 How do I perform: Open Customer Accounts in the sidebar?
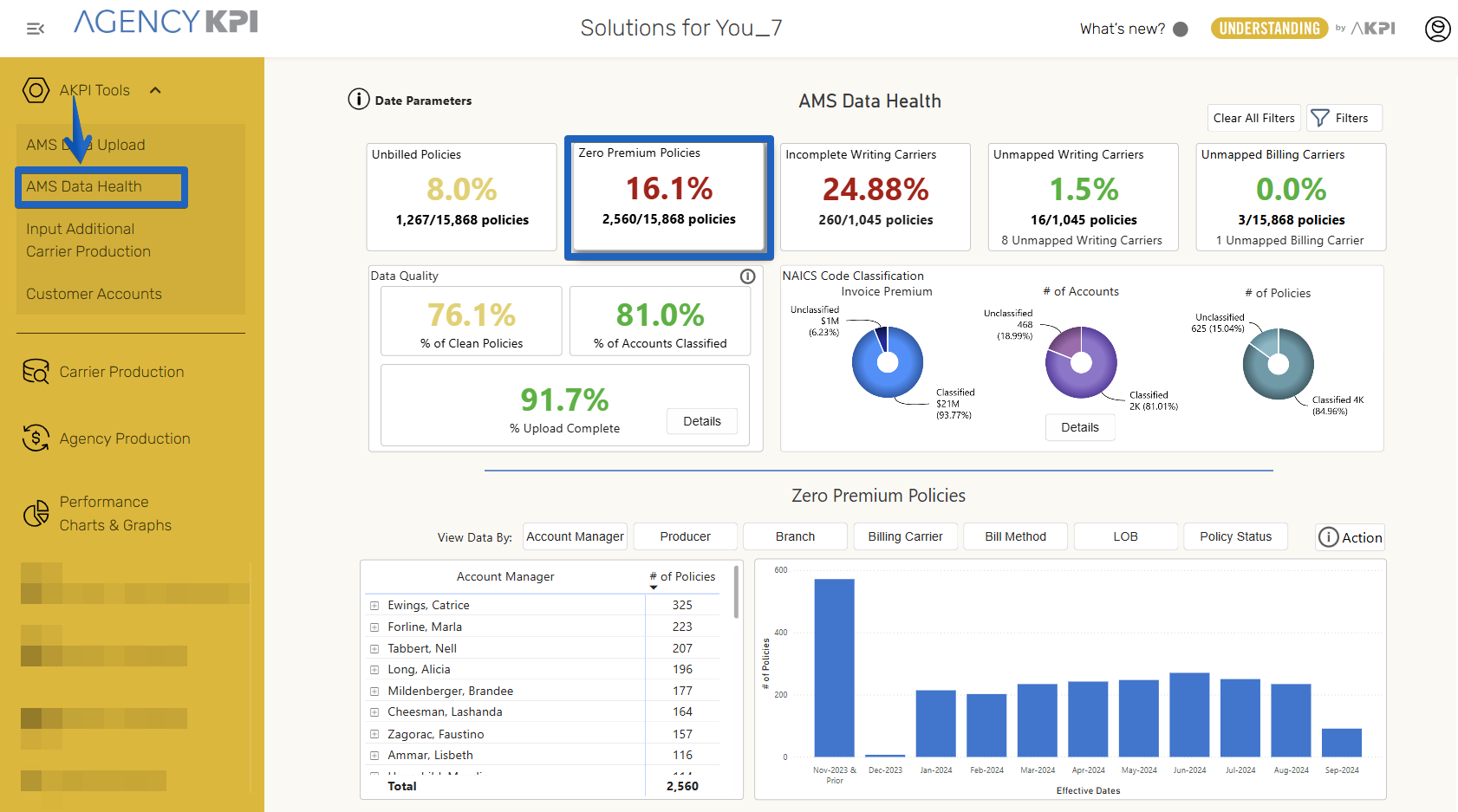[x=94, y=294]
